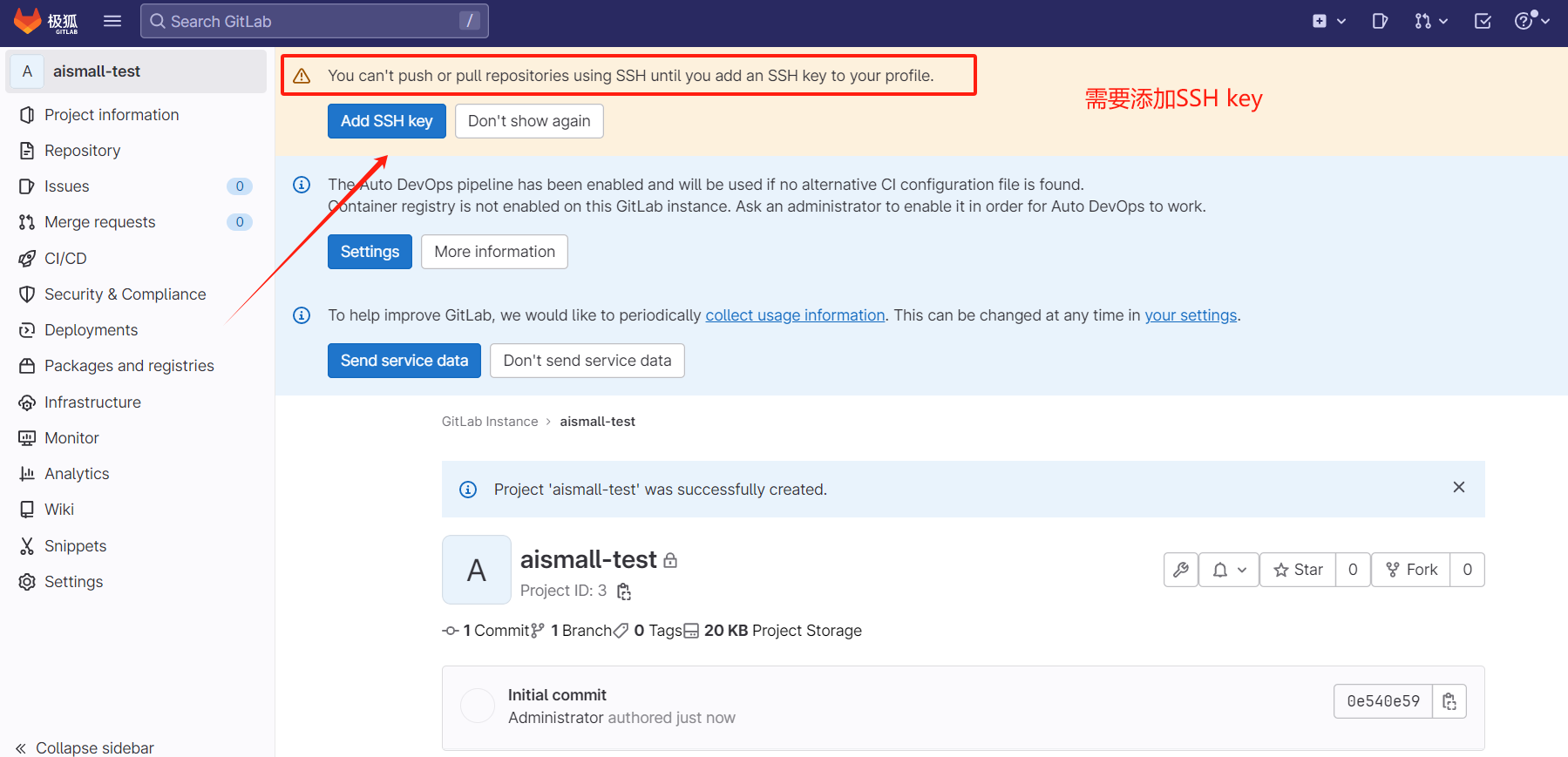Screen dimensions: 1568x757
Task: Open Issues sidebar item
Action: [x=137, y=186]
